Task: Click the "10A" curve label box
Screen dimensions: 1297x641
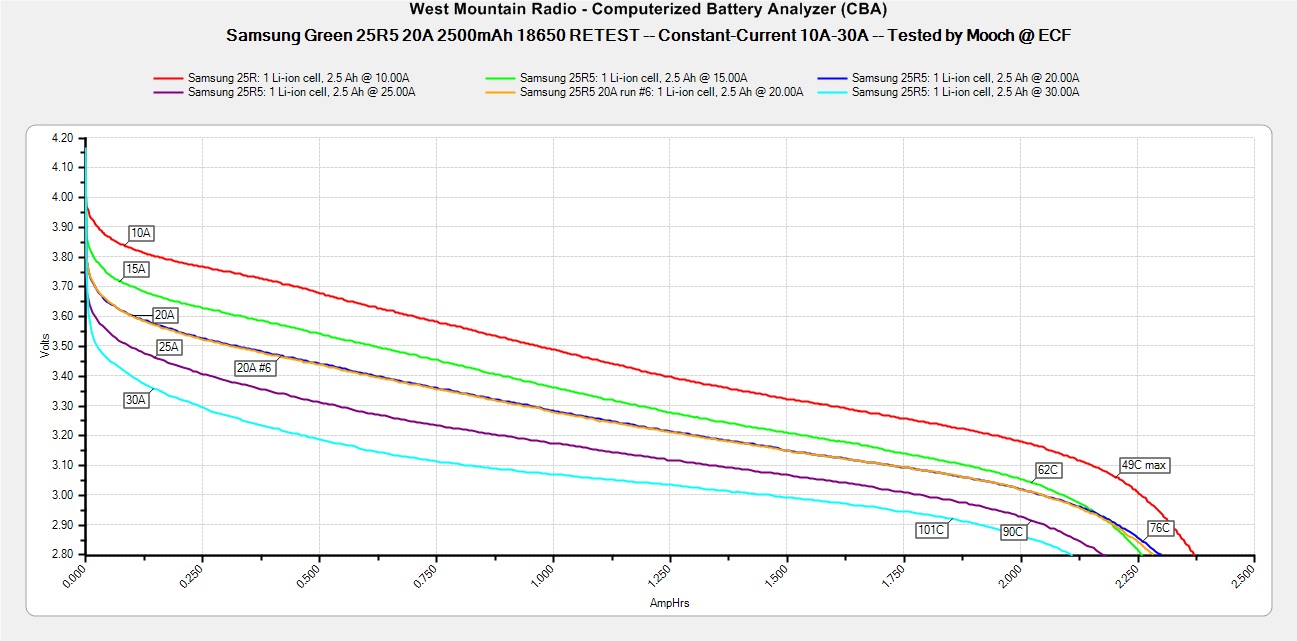Action: (141, 233)
